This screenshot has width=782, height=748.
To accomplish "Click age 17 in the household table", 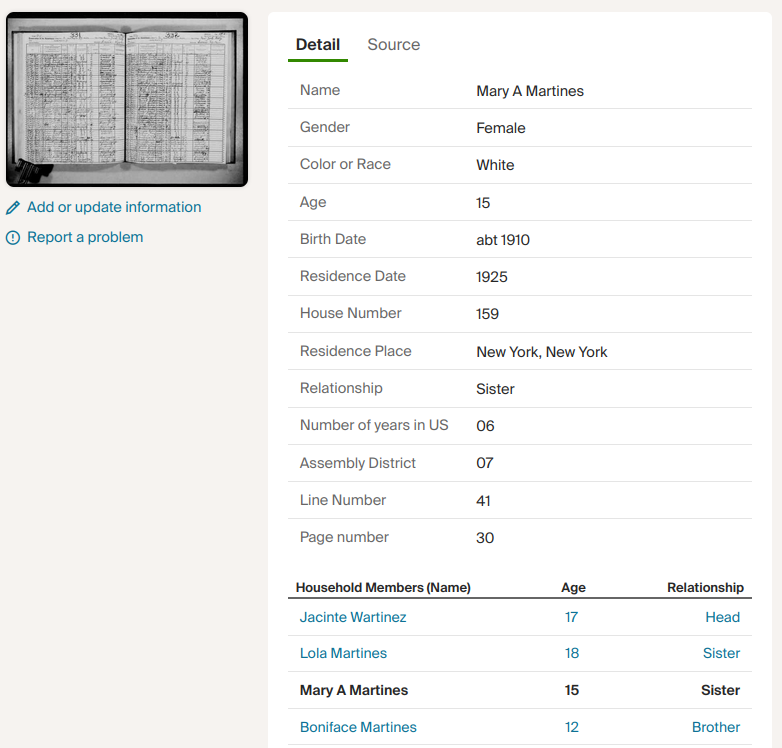I will 571,617.
